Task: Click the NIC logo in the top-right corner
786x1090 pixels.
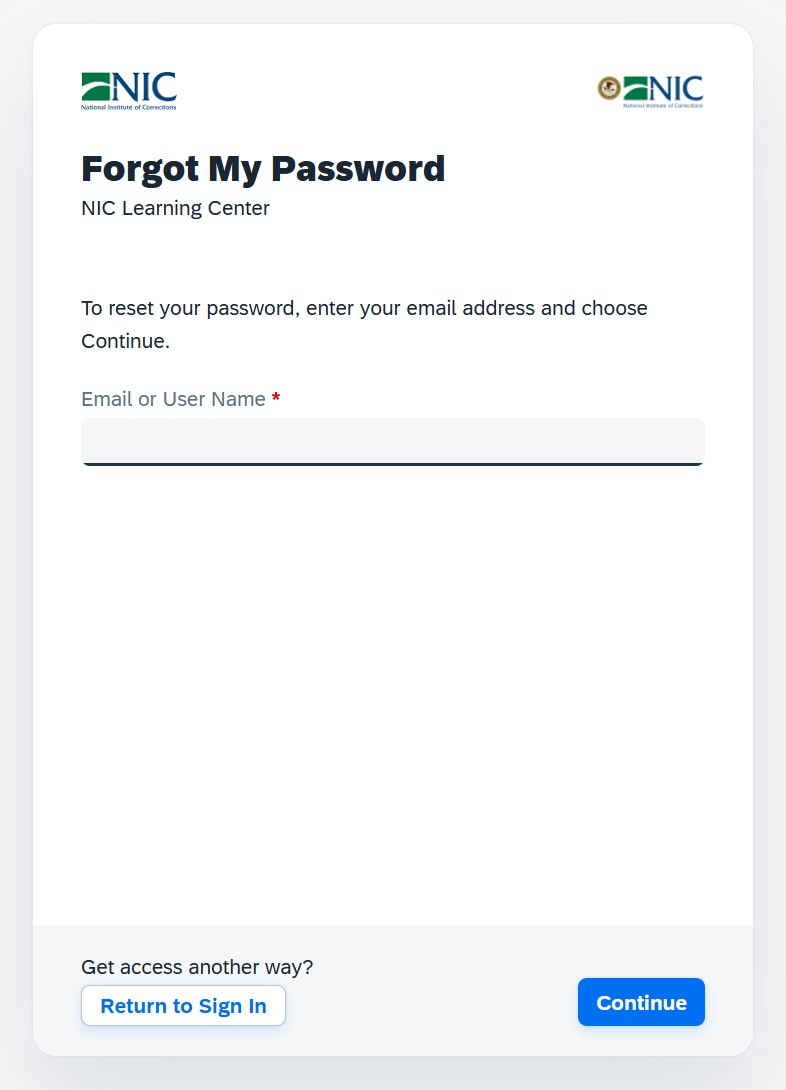Action: 650,88
